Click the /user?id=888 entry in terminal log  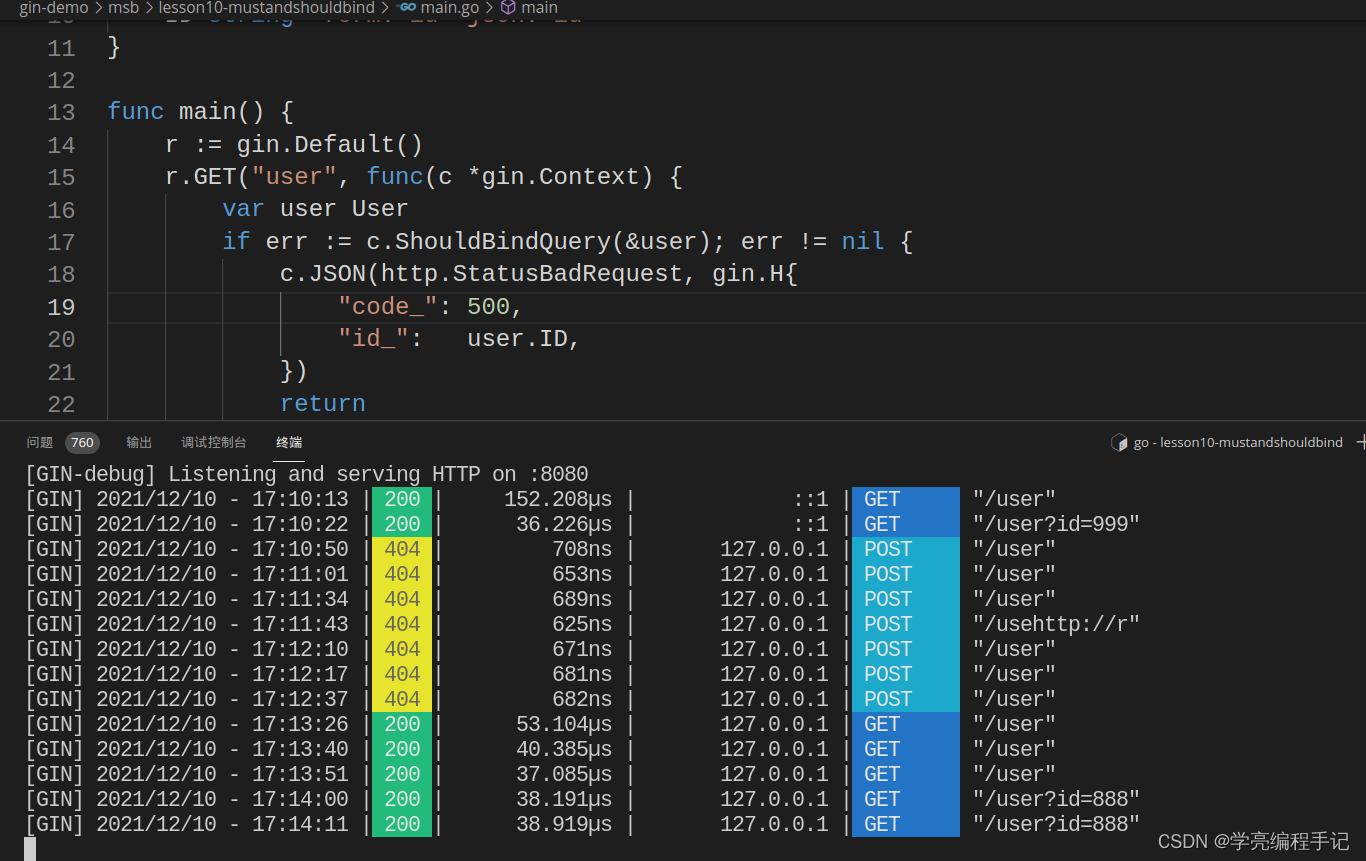tap(1056, 798)
